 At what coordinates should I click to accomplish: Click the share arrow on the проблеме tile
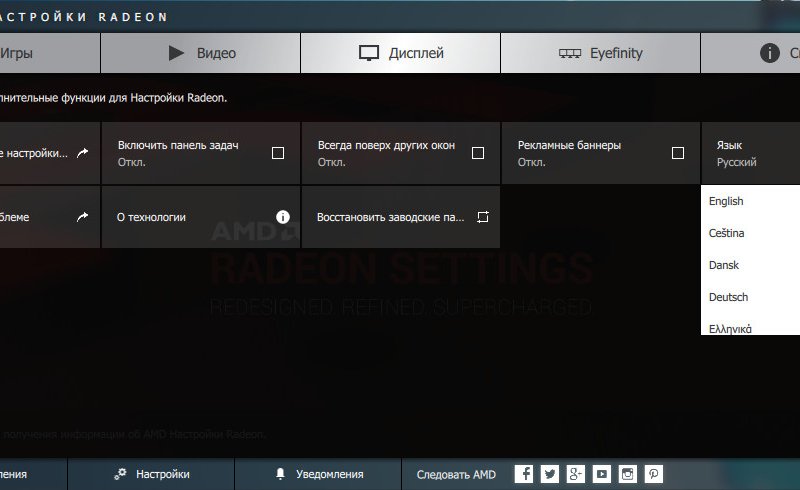point(83,217)
